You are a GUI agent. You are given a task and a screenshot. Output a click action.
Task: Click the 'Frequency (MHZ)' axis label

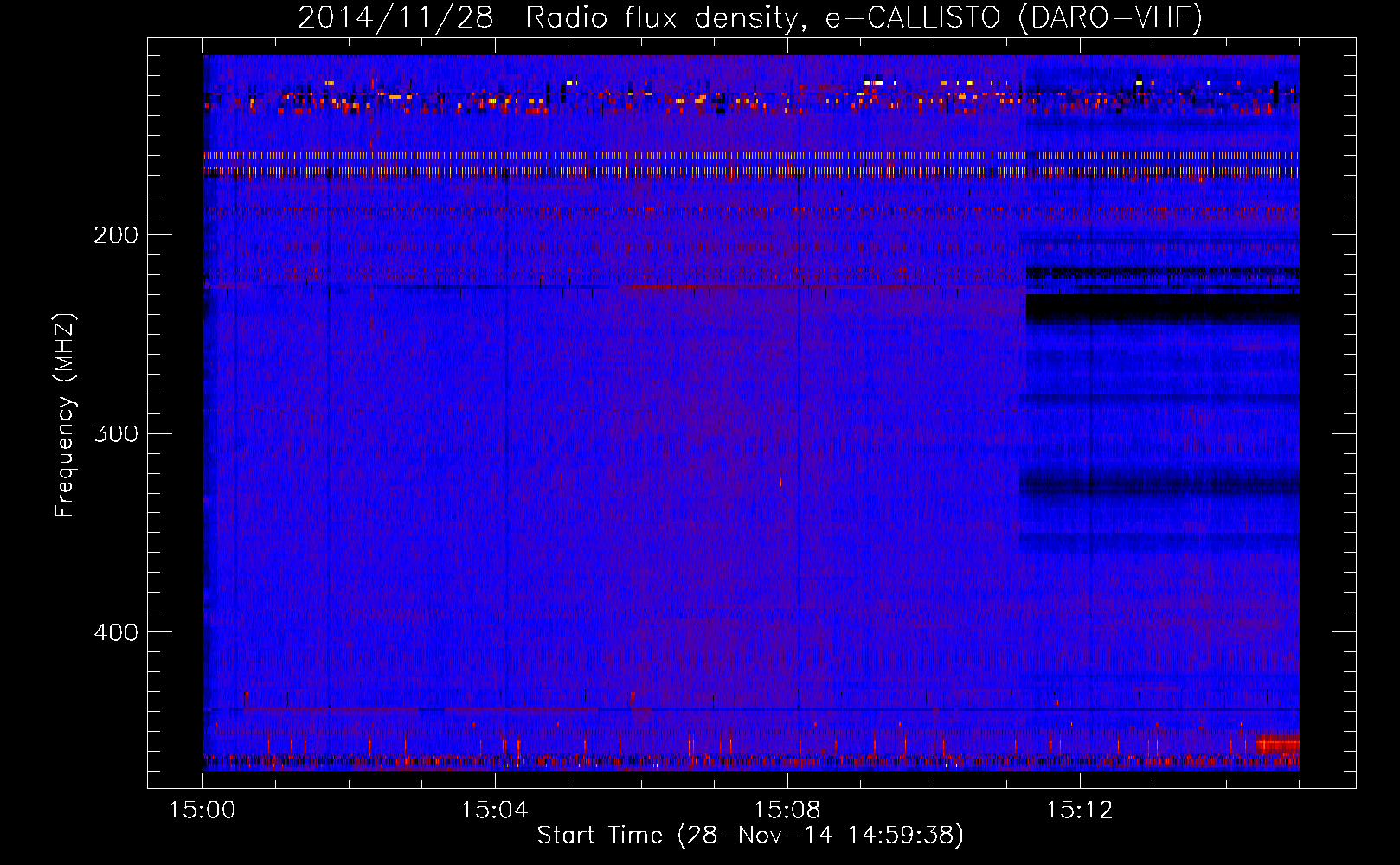pyautogui.click(x=64, y=415)
